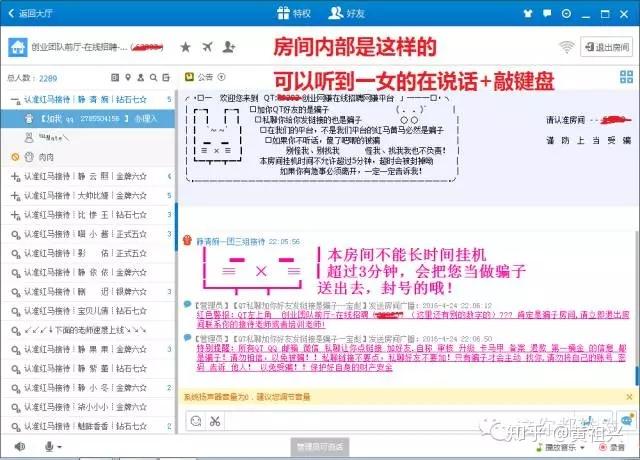Open the red 红色警报 broadcast link
The image size is (640, 460).
413,320
